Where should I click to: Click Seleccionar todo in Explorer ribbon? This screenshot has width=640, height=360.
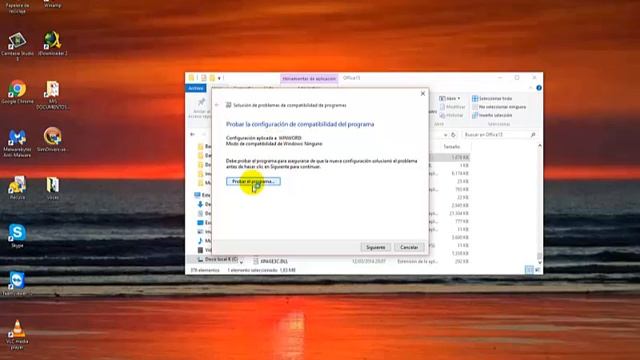(492, 98)
